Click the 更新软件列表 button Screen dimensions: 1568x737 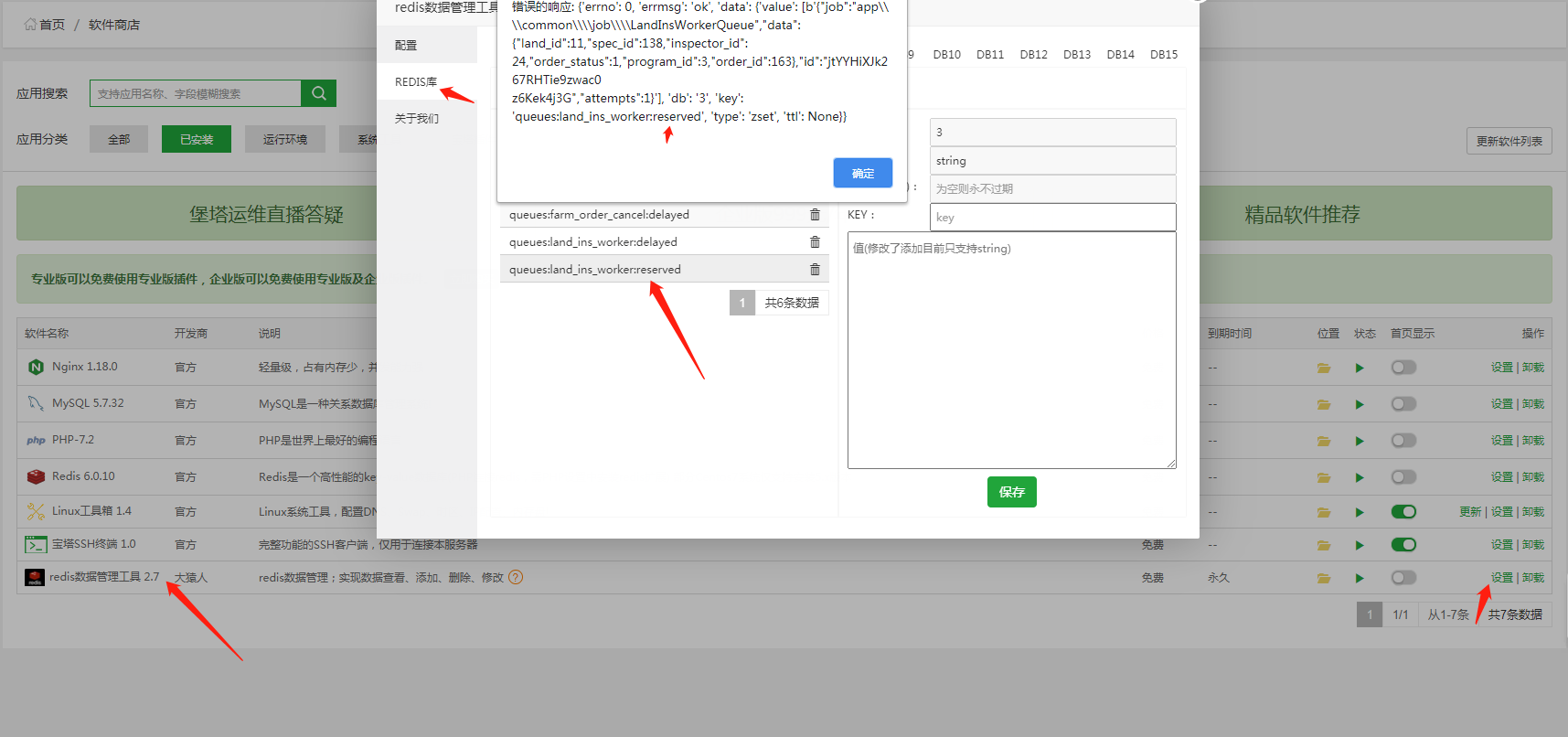pos(1509,141)
